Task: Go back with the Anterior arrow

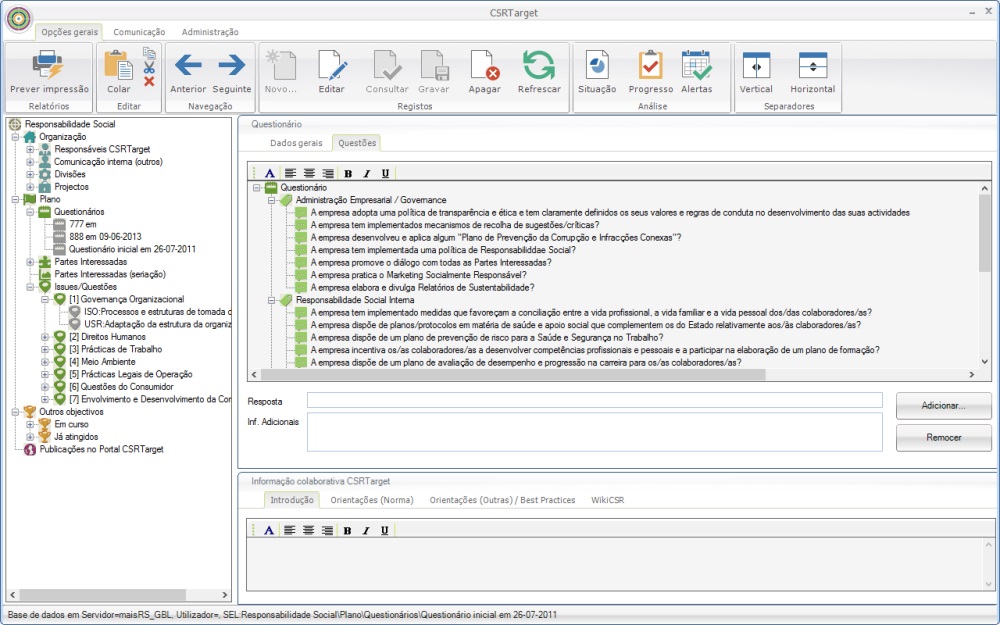Action: pyautogui.click(x=188, y=66)
